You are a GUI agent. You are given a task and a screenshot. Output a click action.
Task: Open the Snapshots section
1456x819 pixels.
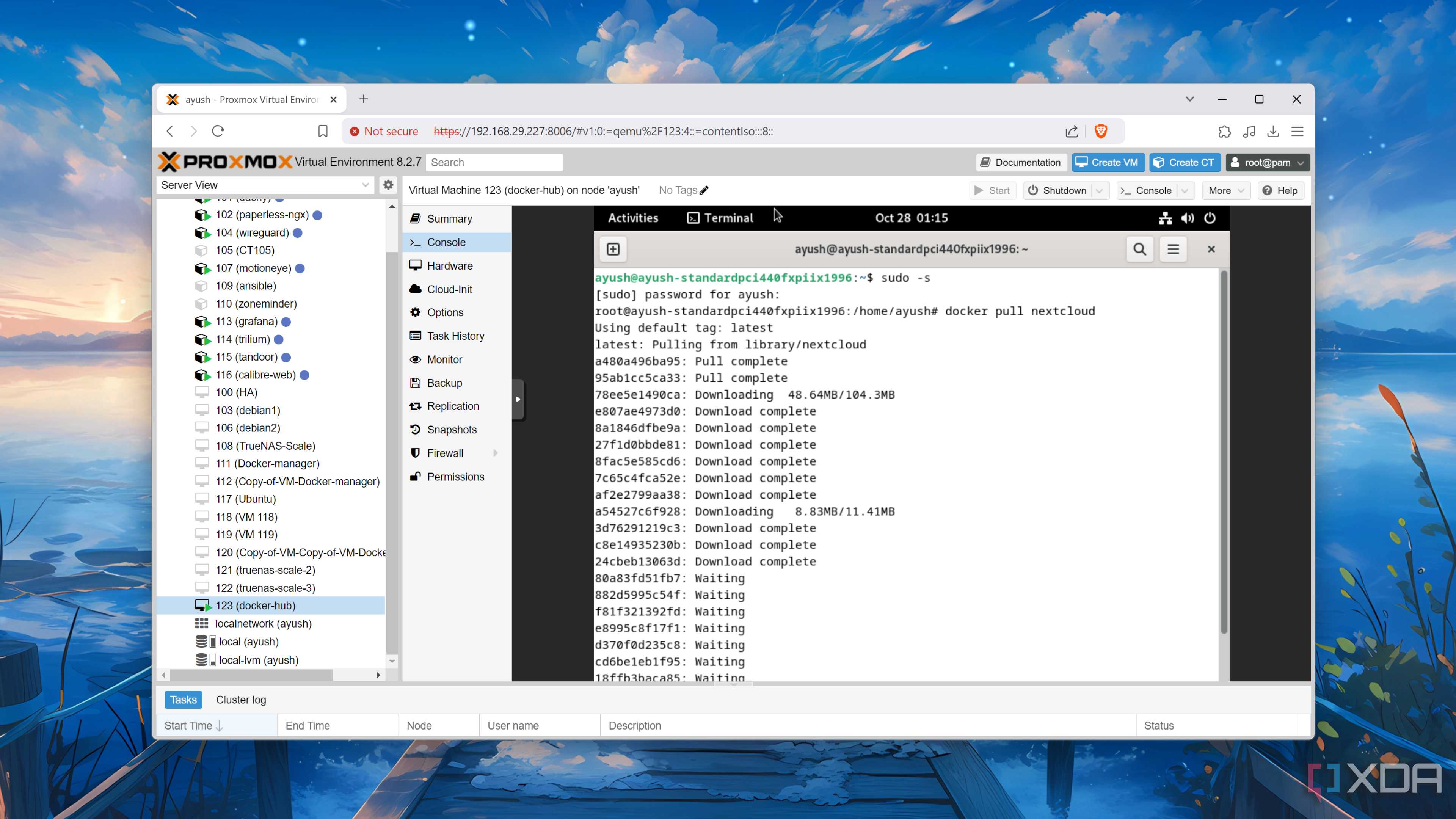(x=457, y=430)
